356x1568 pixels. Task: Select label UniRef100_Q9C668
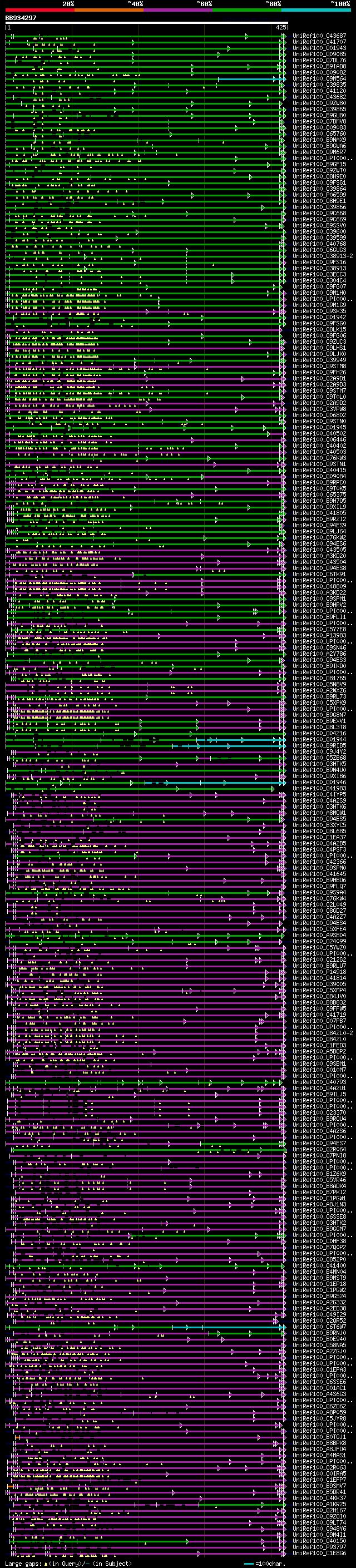click(x=319, y=213)
